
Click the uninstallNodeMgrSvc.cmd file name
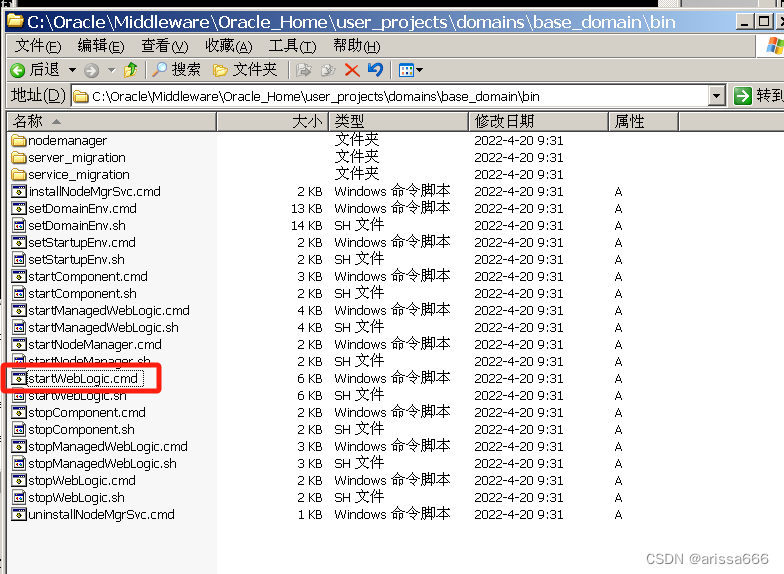coord(102,514)
